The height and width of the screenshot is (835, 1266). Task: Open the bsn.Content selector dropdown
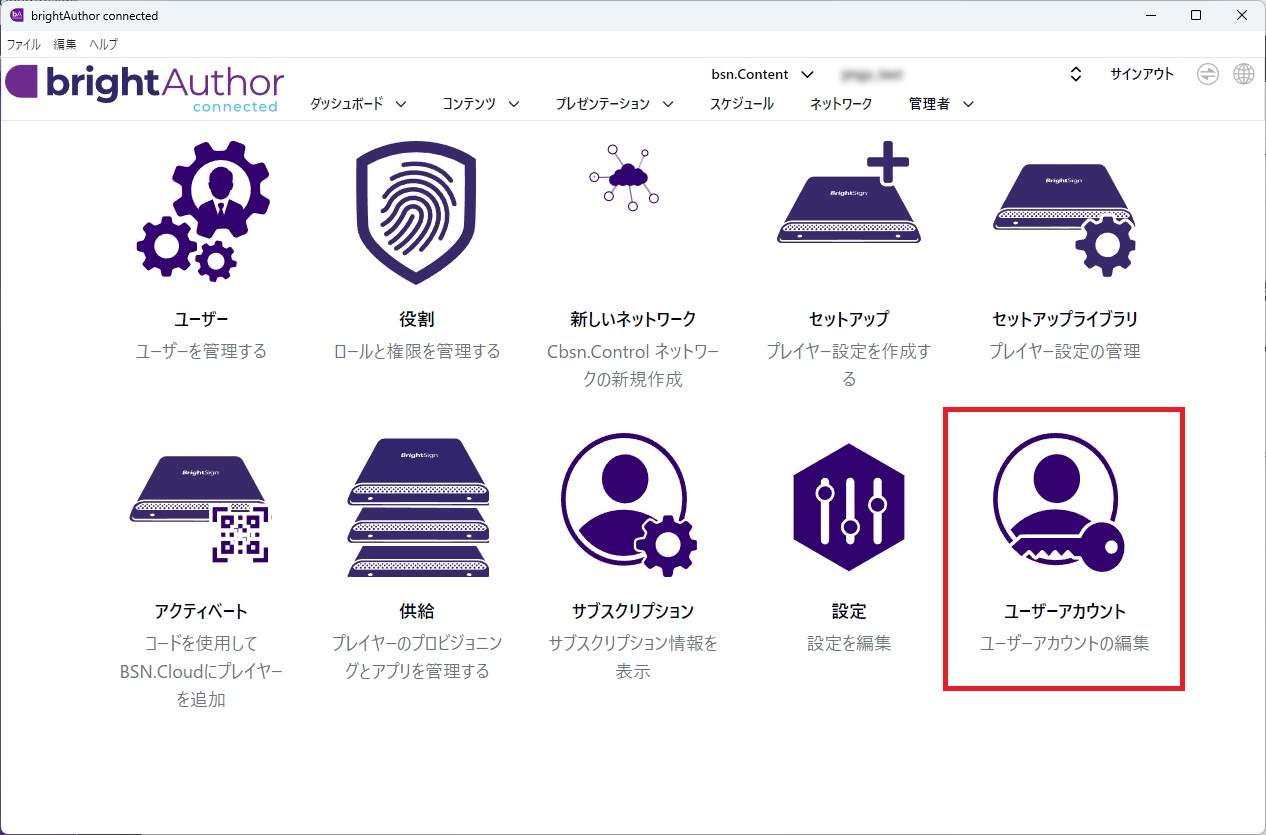[x=762, y=74]
